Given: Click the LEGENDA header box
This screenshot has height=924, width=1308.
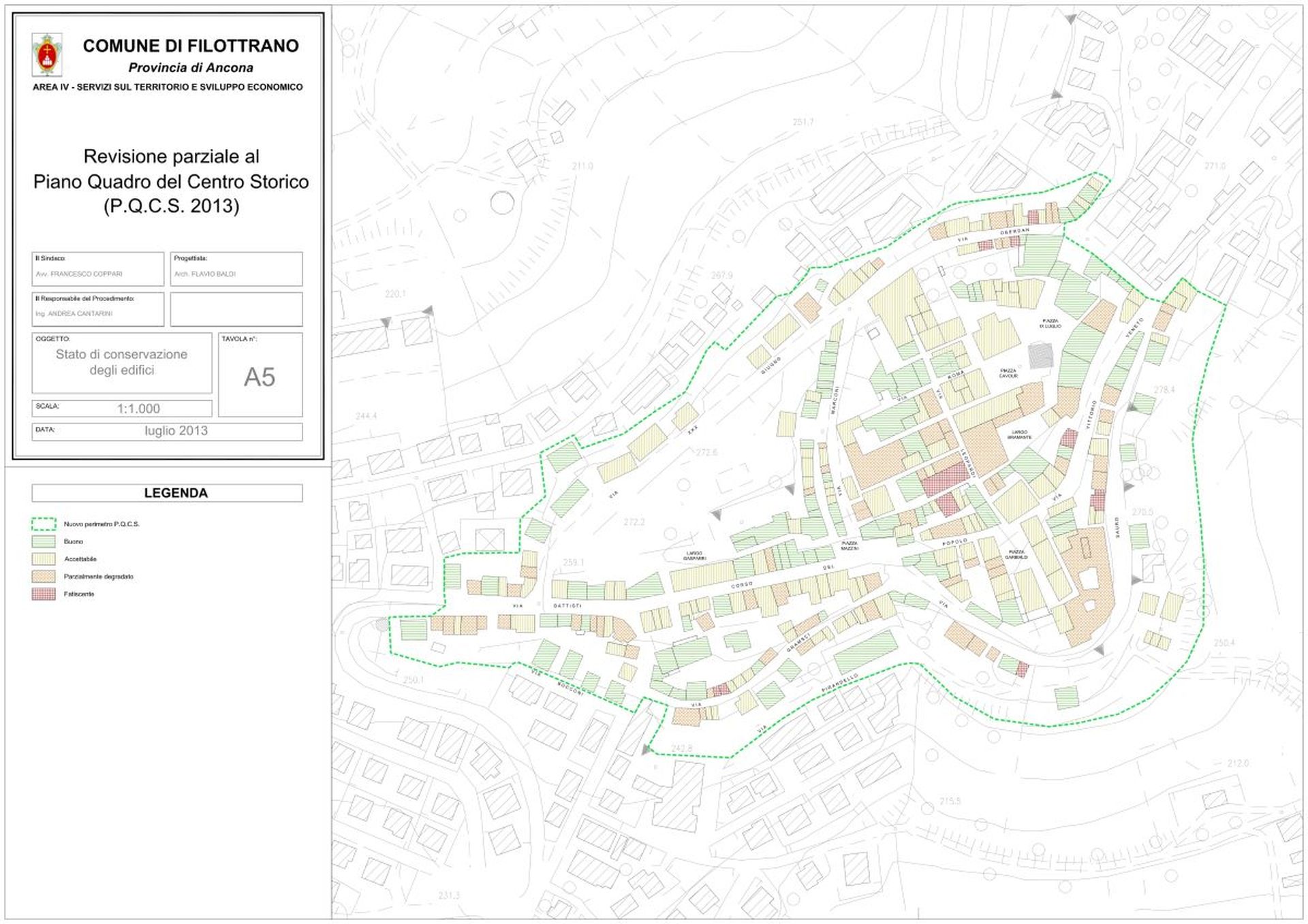Looking at the screenshot, I should pyautogui.click(x=167, y=493).
